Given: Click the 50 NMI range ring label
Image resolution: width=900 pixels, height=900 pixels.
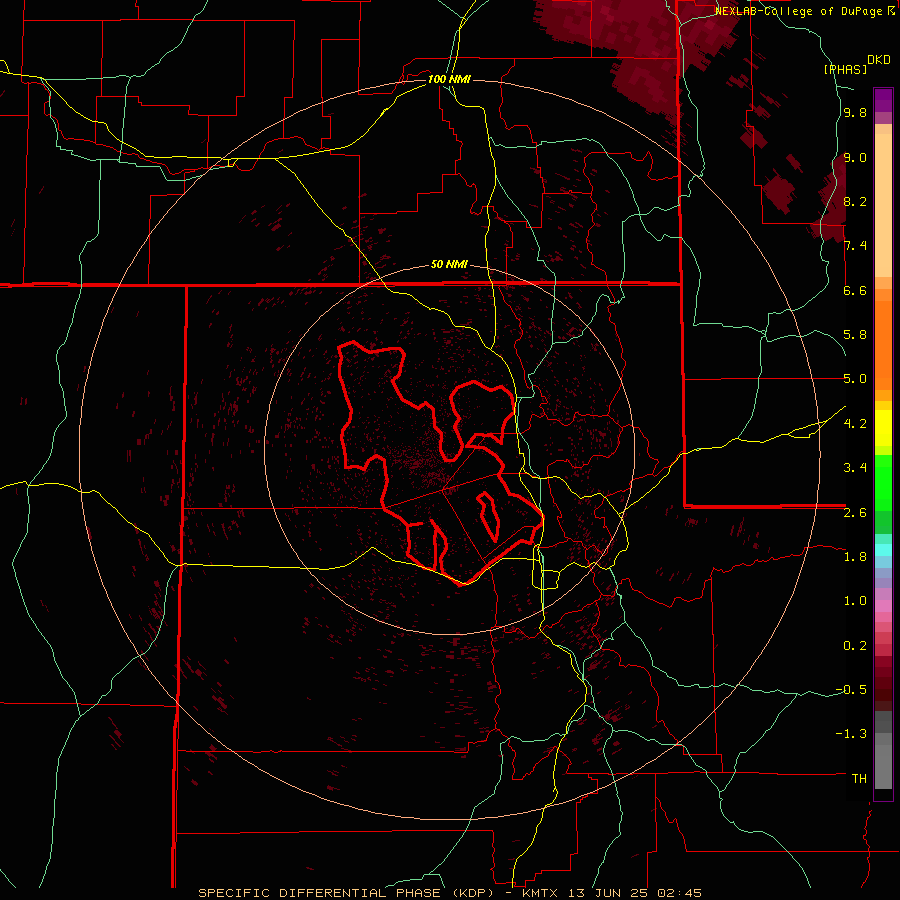Looking at the screenshot, I should click(449, 265).
